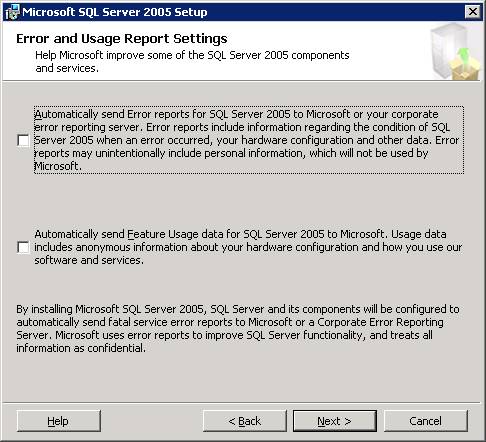
Task: Tick the Feature Usage data checkbox
Action: tap(23, 247)
